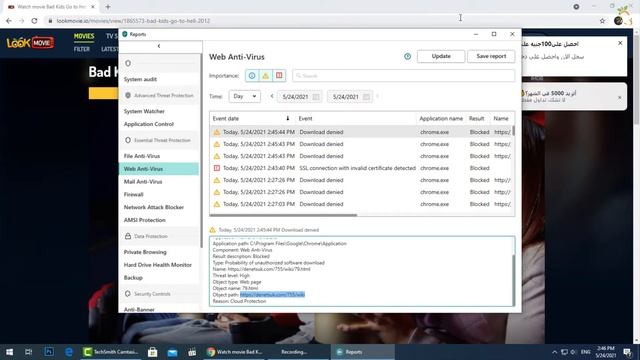This screenshot has height=360, width=640.
Task: Open File Anti-Virus report
Action: (142, 156)
